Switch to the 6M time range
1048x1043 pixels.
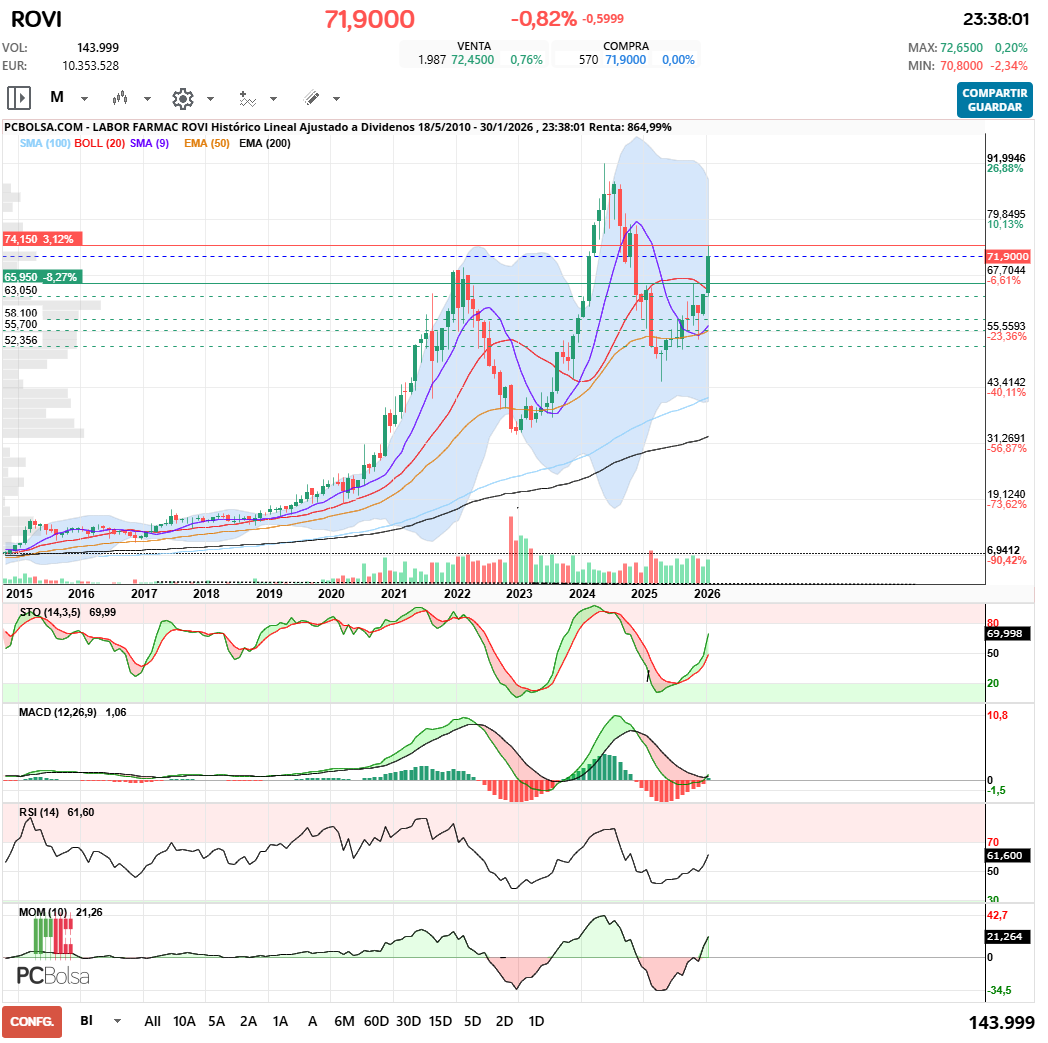coord(344,1022)
